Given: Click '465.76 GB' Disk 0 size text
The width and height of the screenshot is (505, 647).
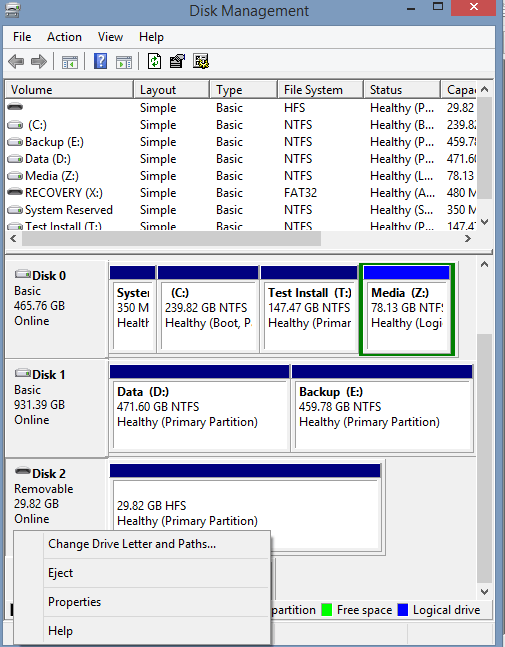Looking at the screenshot, I should pos(39,306).
